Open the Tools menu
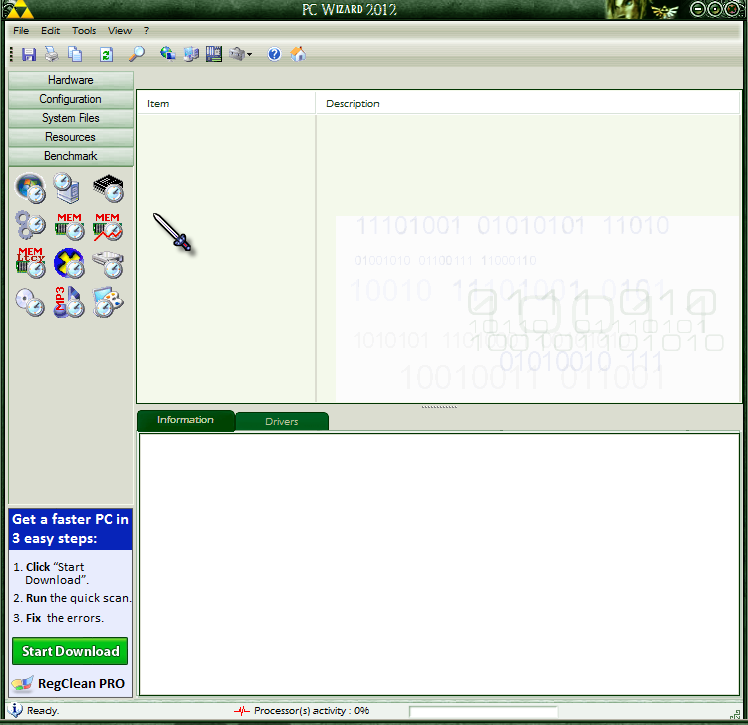This screenshot has height=725, width=748. tap(84, 31)
